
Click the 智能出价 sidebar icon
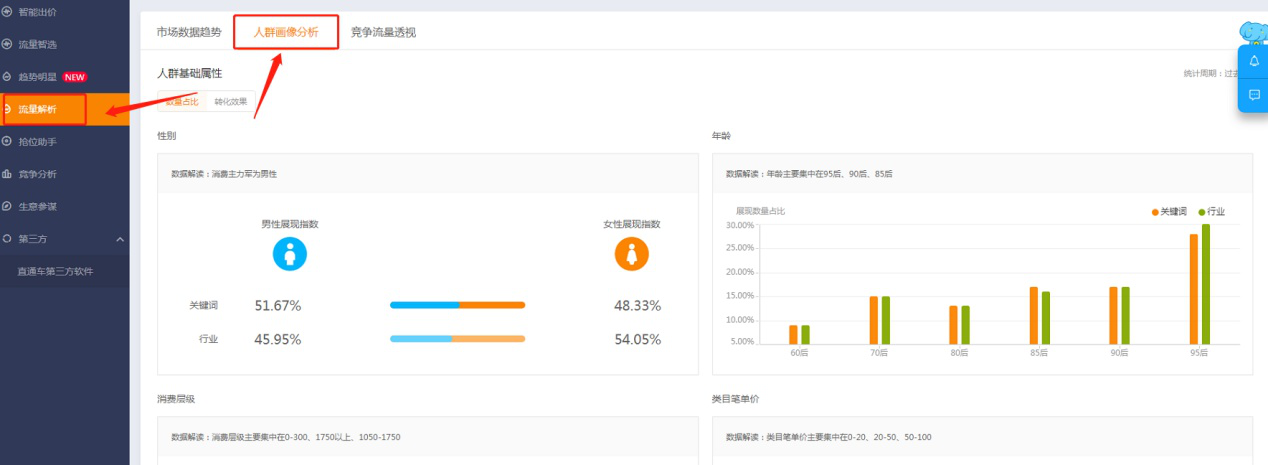click(7, 11)
